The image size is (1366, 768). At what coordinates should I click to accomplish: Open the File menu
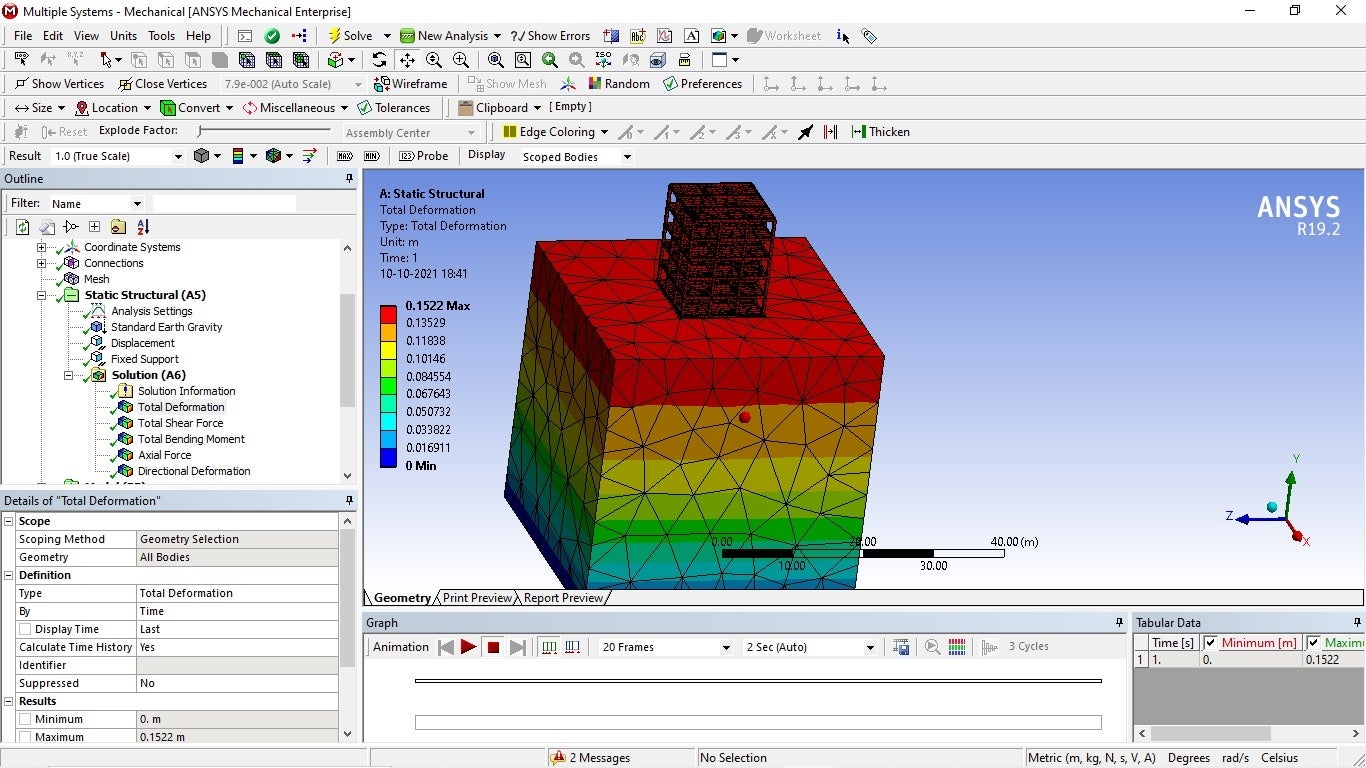[x=23, y=36]
